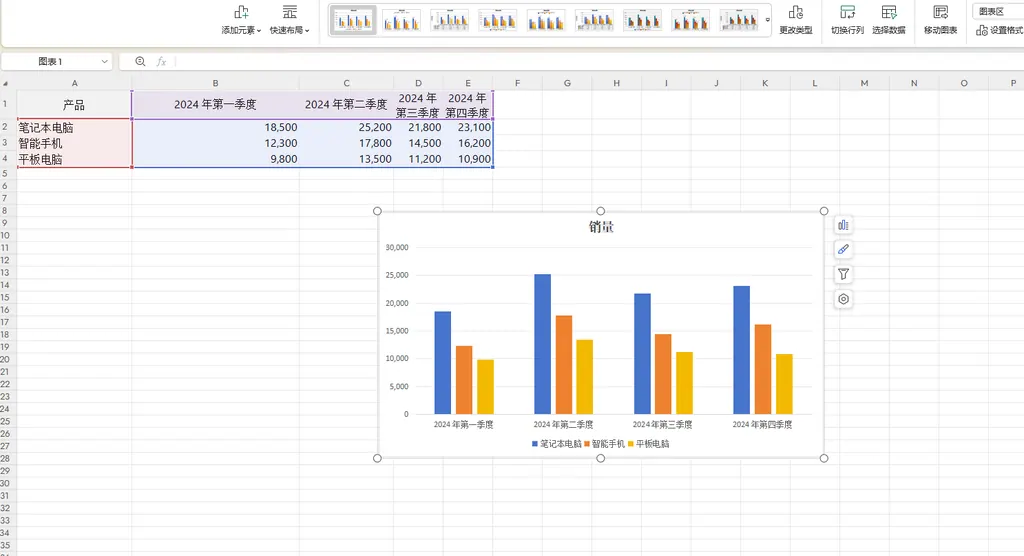Open the chart style brush button
Screen dimensions: 1024x556
tap(843, 250)
